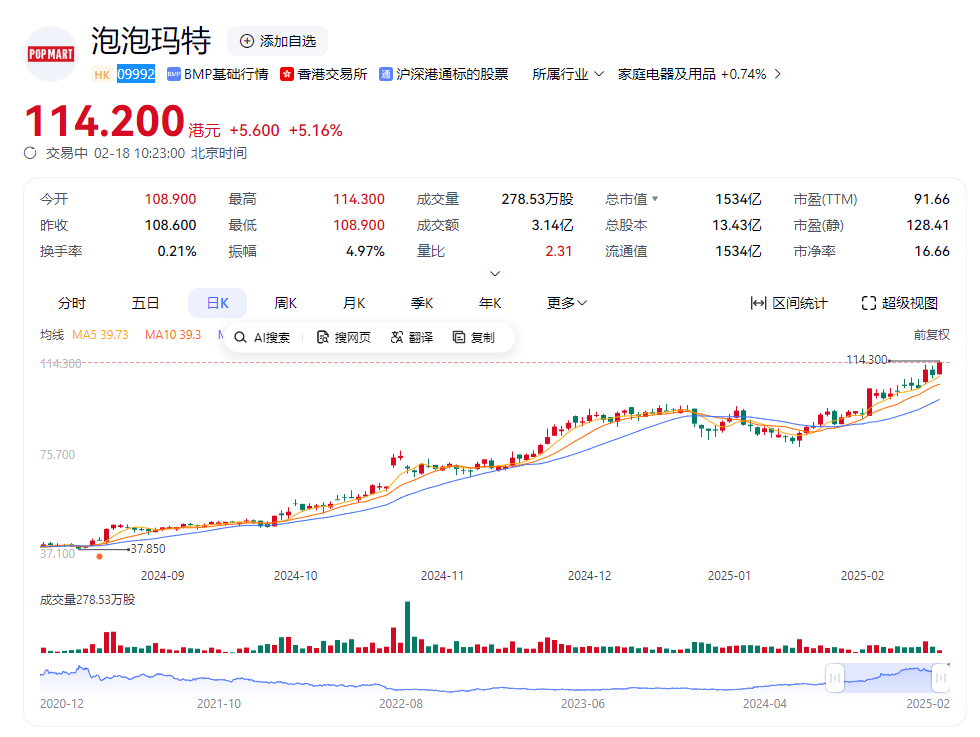Viewport: 980px width, 737px height.
Task: Click the 成交量 value 278.53万股 in stats
Action: 538,199
